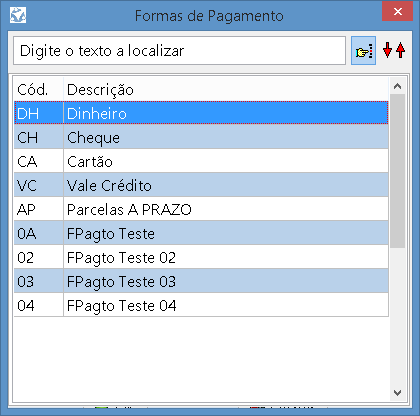Select Vale Crédito in the list
The image size is (420, 416).
(201, 185)
